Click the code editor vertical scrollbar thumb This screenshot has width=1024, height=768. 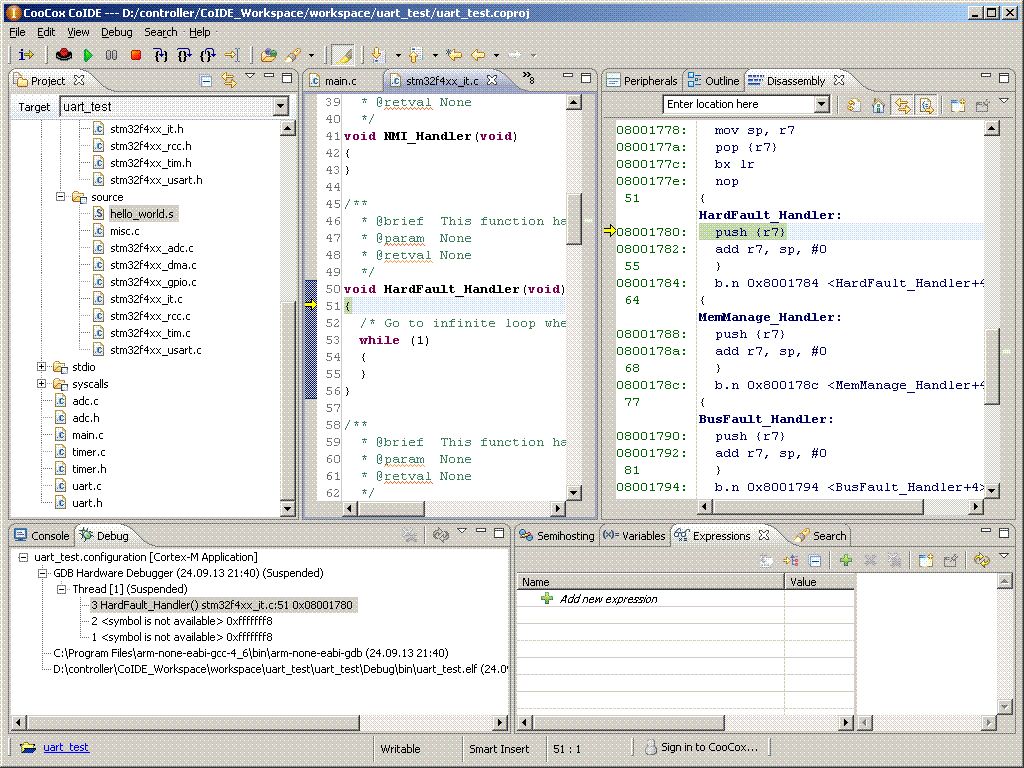point(574,218)
